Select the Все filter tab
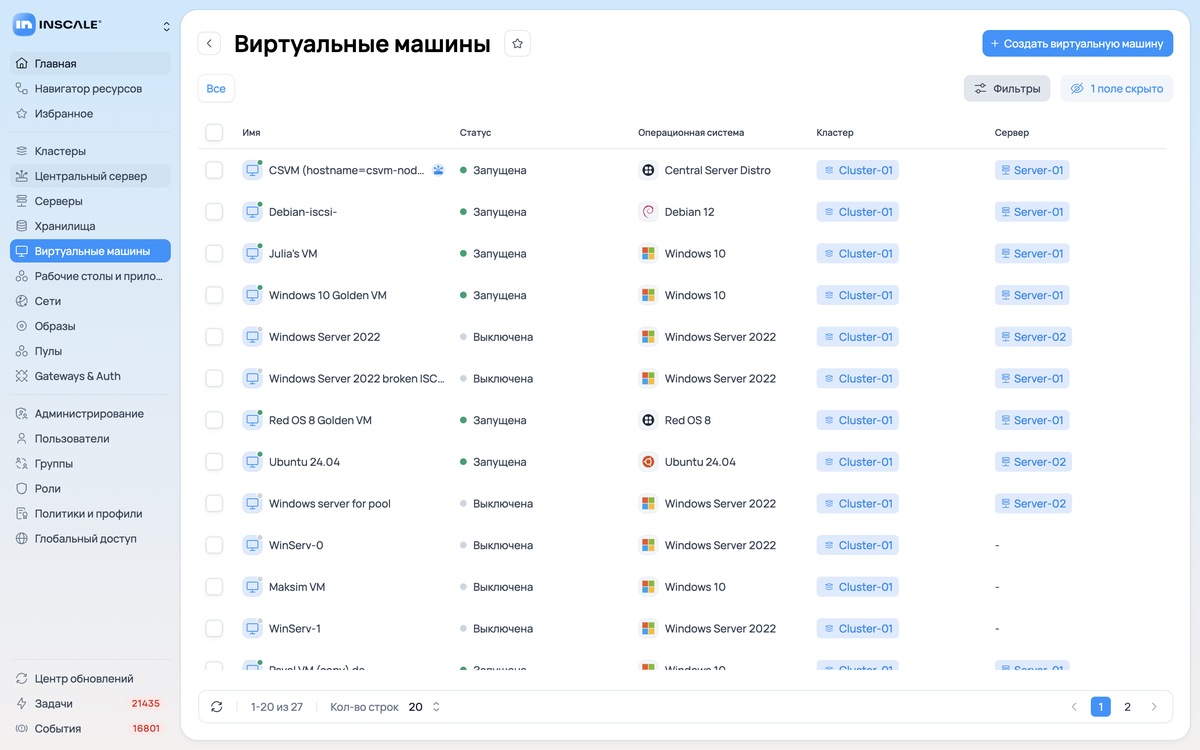The width and height of the screenshot is (1200, 750). (x=216, y=89)
